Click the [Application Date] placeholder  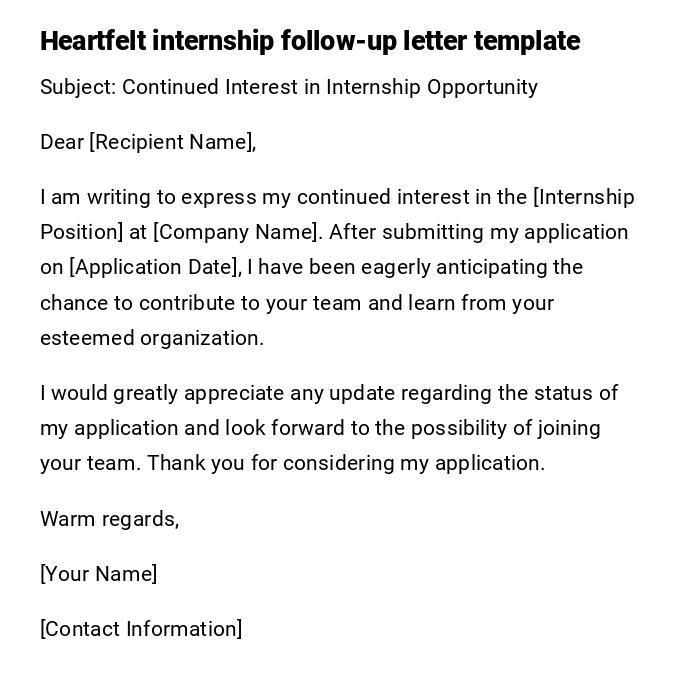click(155, 267)
